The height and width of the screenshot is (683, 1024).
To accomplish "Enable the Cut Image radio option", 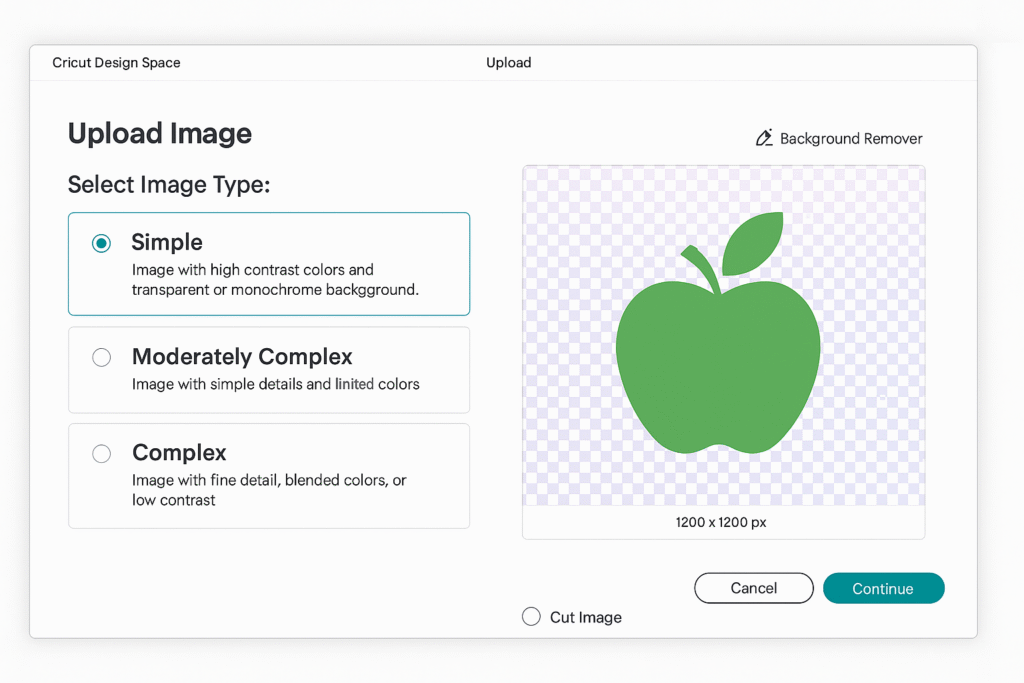I will 531,617.
